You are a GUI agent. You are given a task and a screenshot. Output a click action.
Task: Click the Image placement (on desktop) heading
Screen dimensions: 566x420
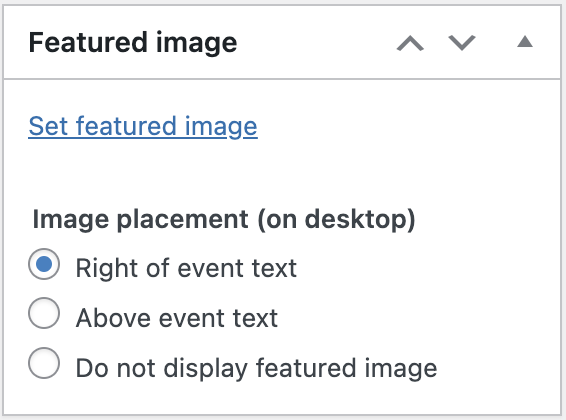224,219
